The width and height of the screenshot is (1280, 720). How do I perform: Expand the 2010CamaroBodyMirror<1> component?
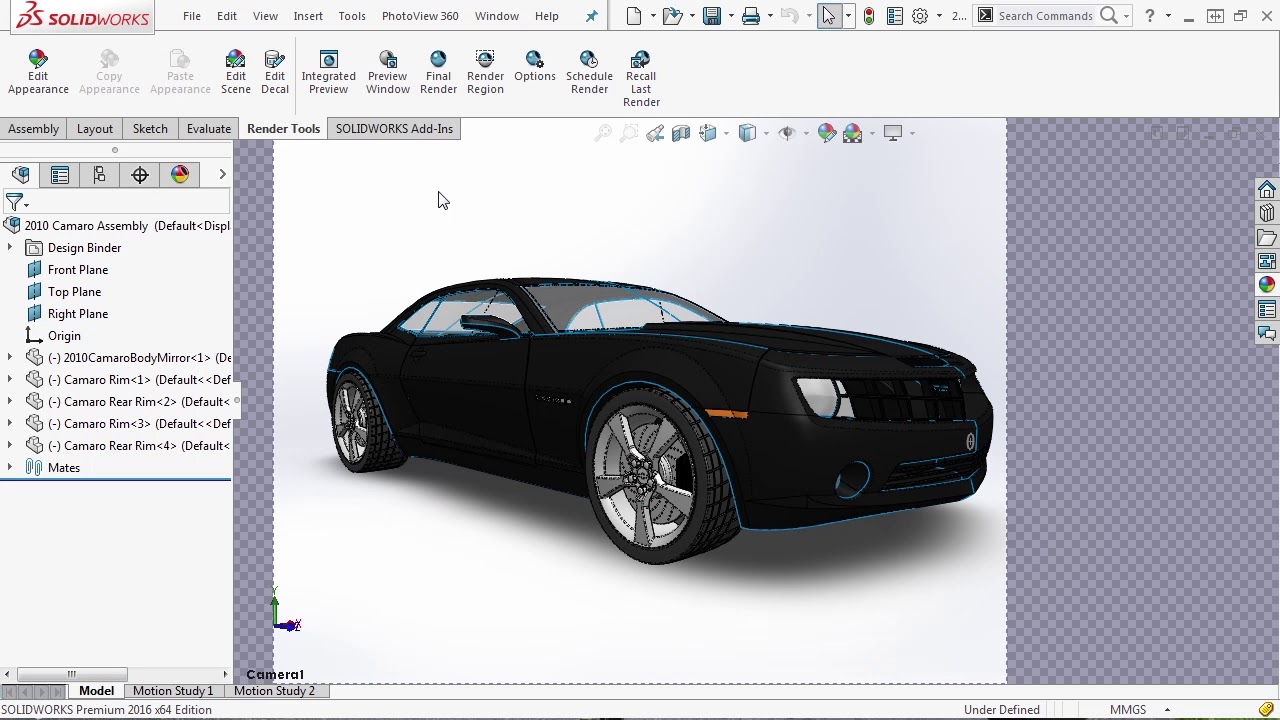click(x=10, y=358)
